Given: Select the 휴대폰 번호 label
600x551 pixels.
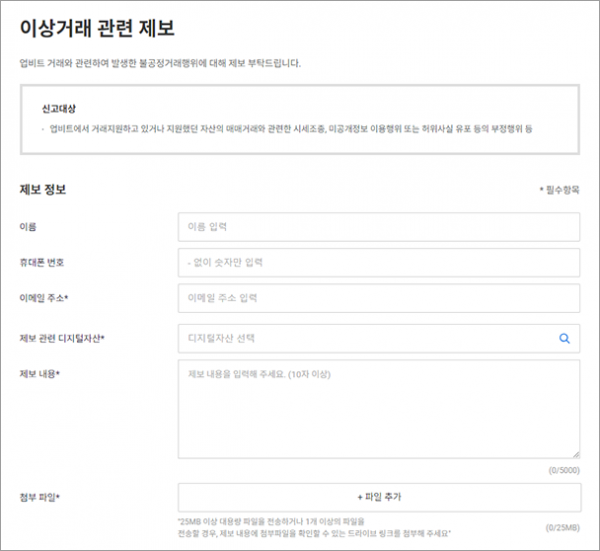Looking at the screenshot, I should click(x=42, y=262).
